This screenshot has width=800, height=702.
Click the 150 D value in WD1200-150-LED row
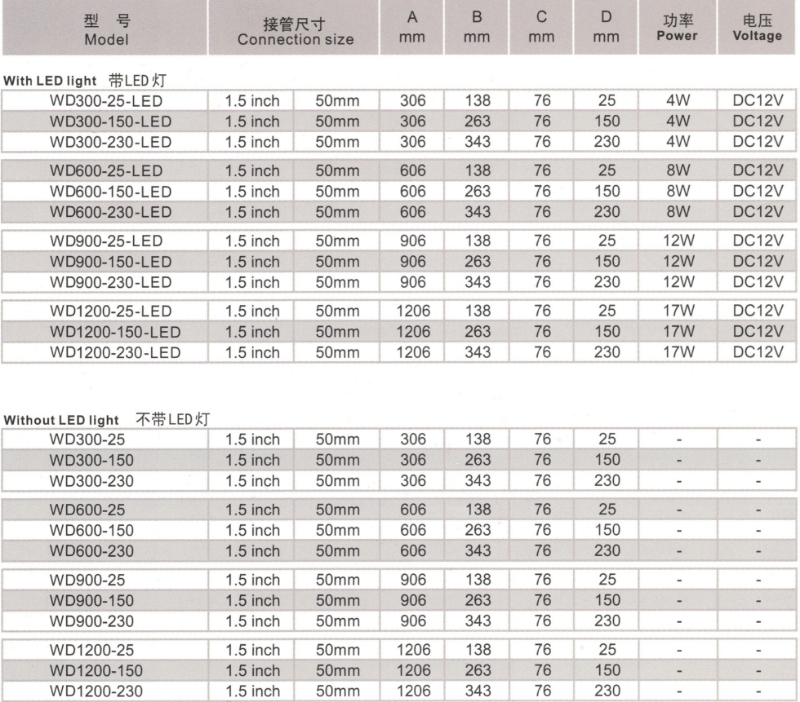(x=607, y=332)
